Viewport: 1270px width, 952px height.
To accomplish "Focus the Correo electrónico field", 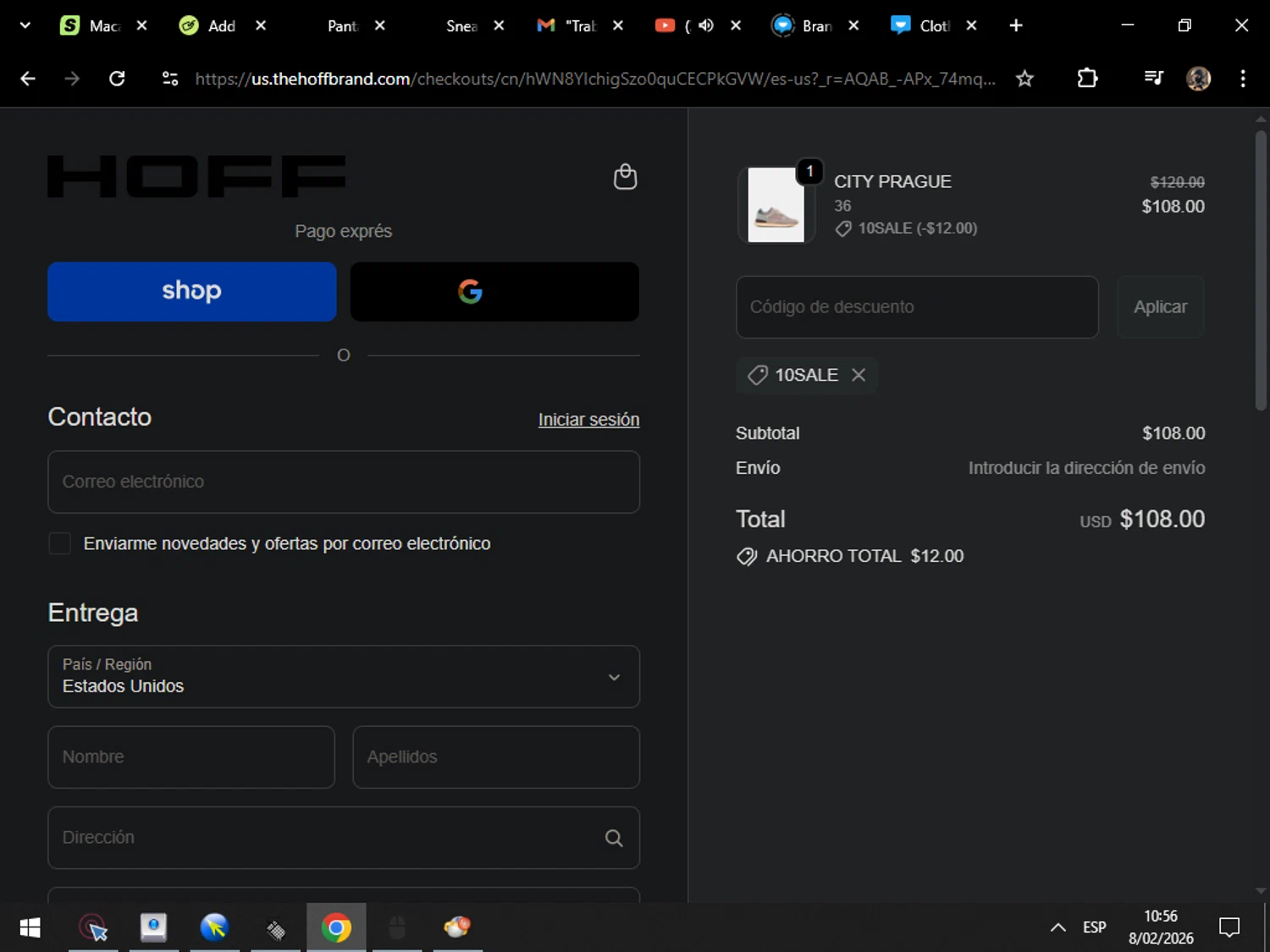I will 344,482.
